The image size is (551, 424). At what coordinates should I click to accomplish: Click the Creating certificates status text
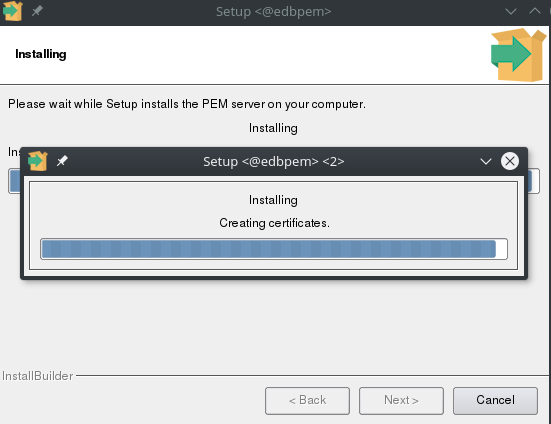pos(274,223)
